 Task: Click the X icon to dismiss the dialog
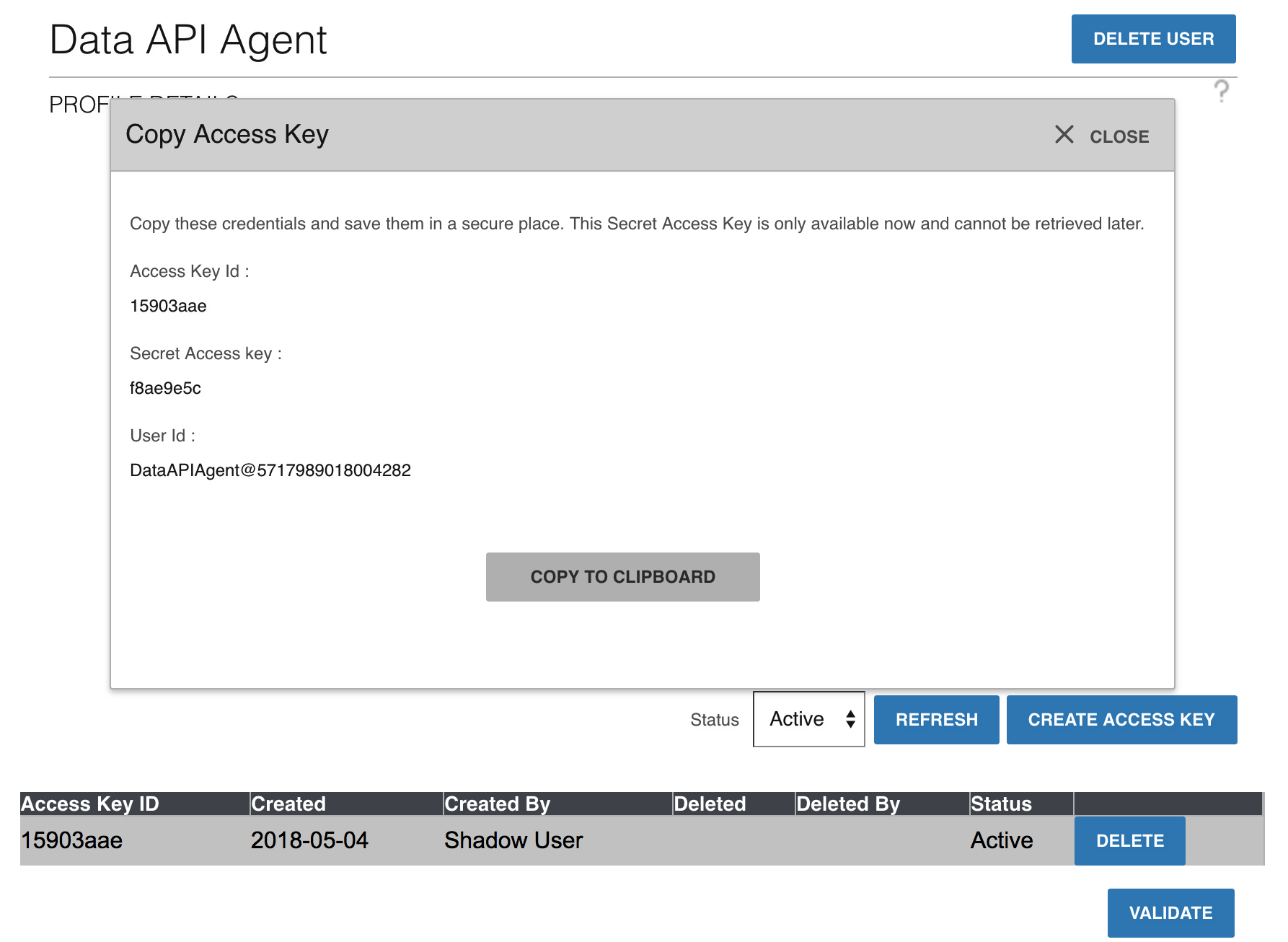click(x=1065, y=135)
